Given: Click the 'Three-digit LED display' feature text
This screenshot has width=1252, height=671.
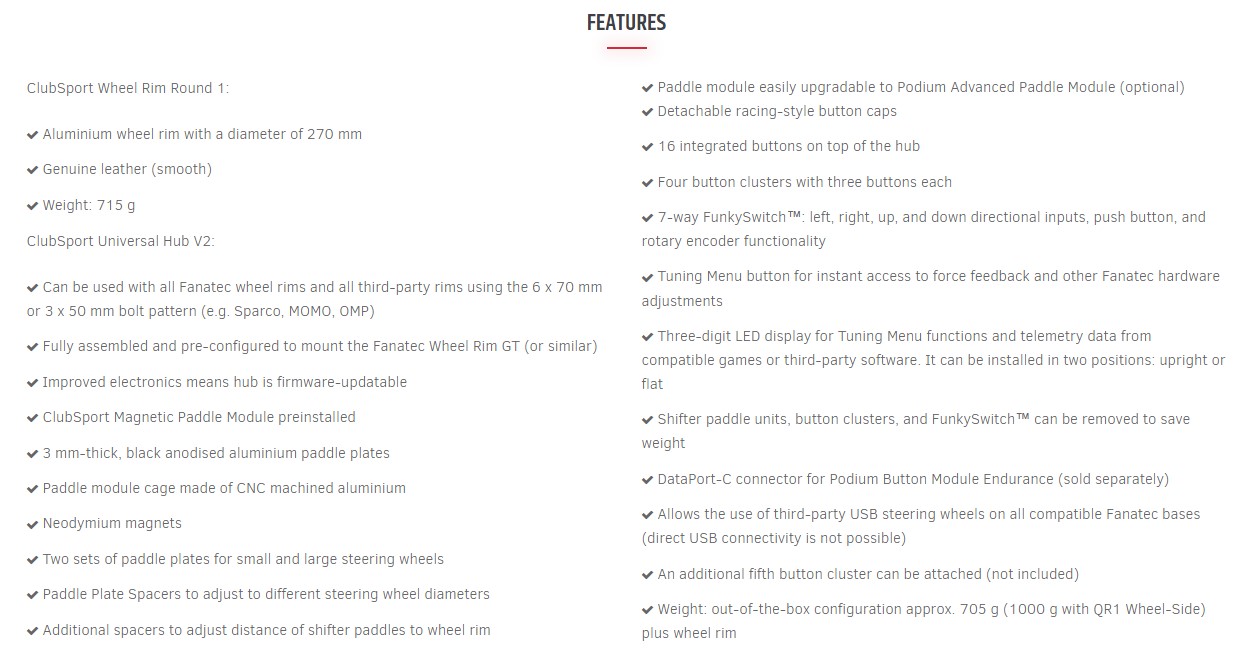Looking at the screenshot, I should coord(933,360).
